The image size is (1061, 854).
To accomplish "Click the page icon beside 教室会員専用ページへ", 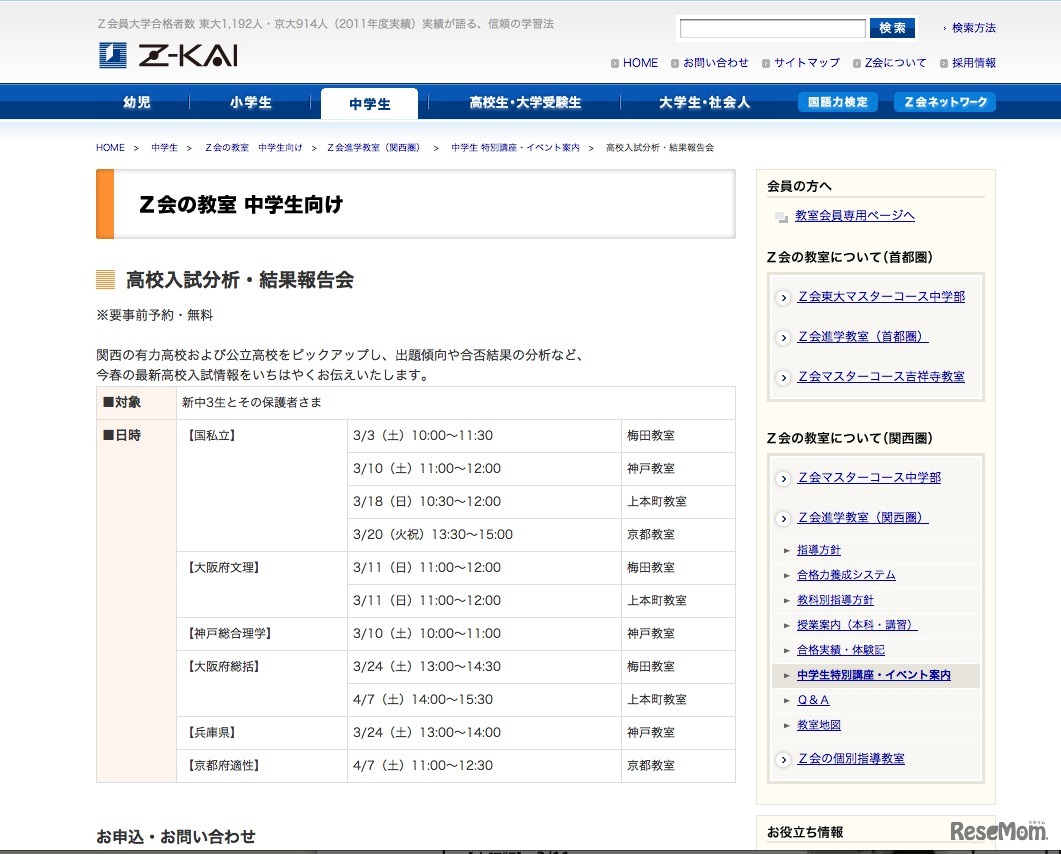I will click(x=782, y=217).
